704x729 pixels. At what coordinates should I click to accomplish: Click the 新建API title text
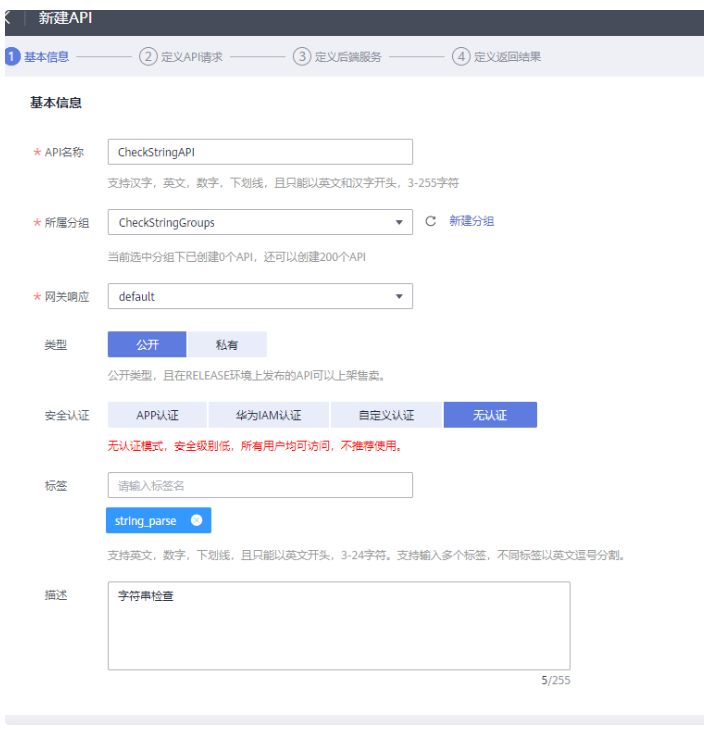[65, 18]
